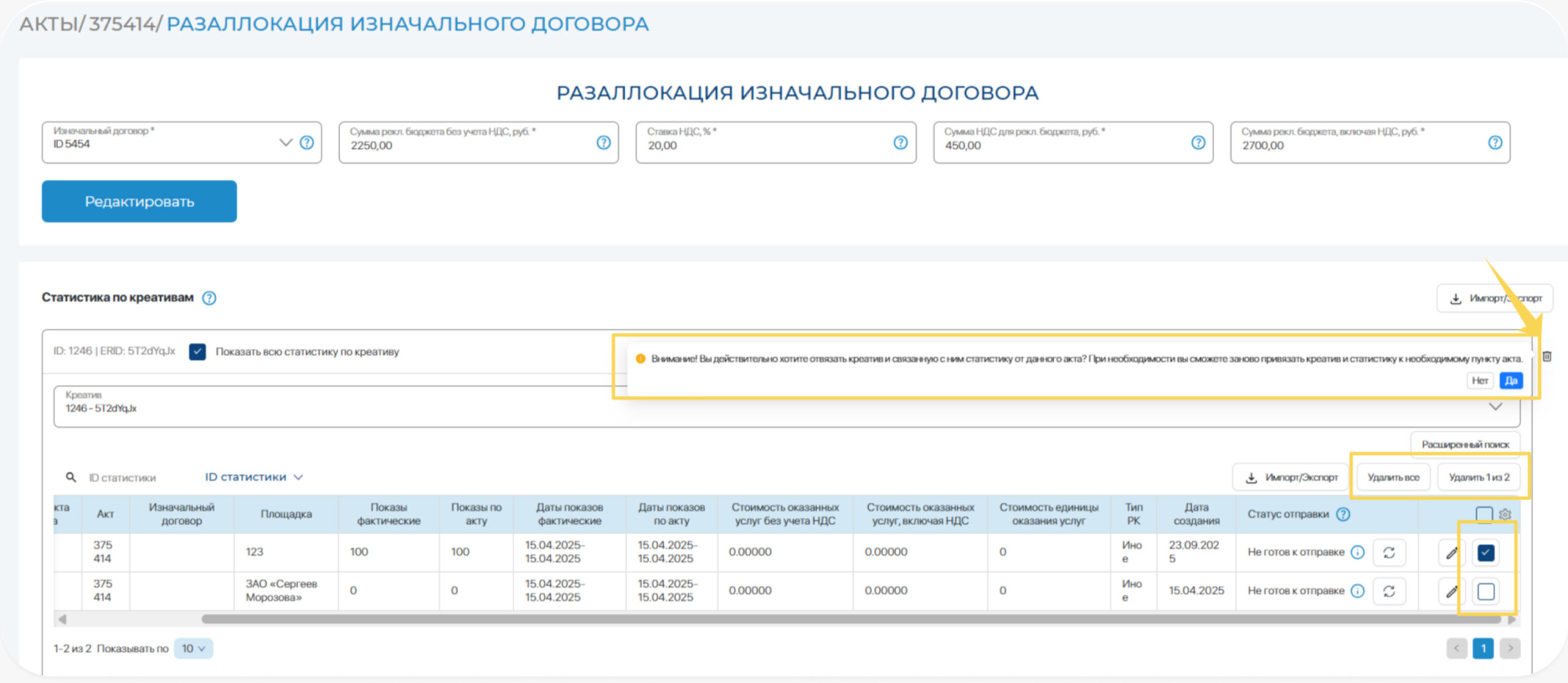Open help icon beside Статистика по креативам

(x=209, y=298)
